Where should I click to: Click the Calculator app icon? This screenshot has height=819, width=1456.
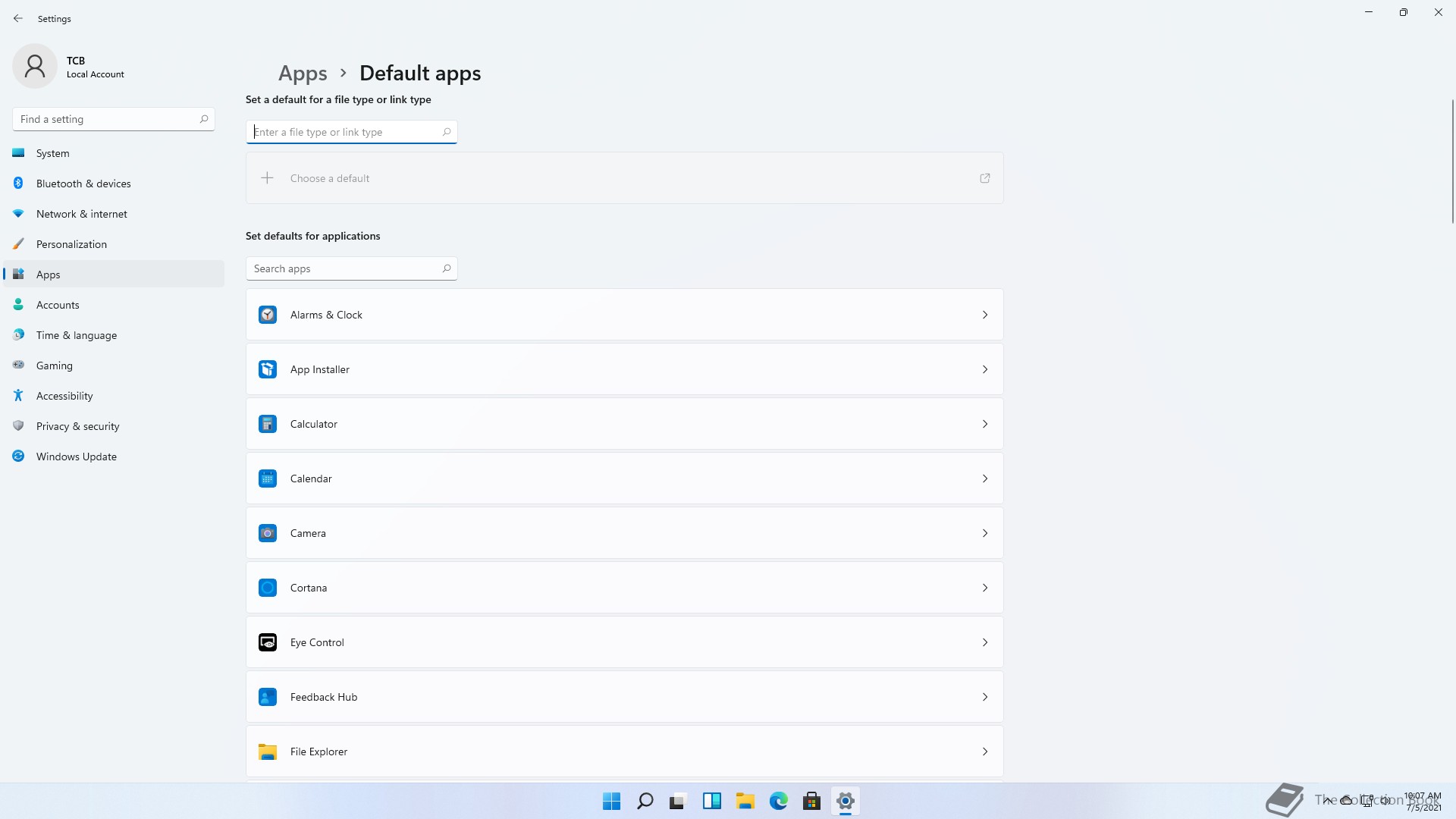tap(268, 424)
